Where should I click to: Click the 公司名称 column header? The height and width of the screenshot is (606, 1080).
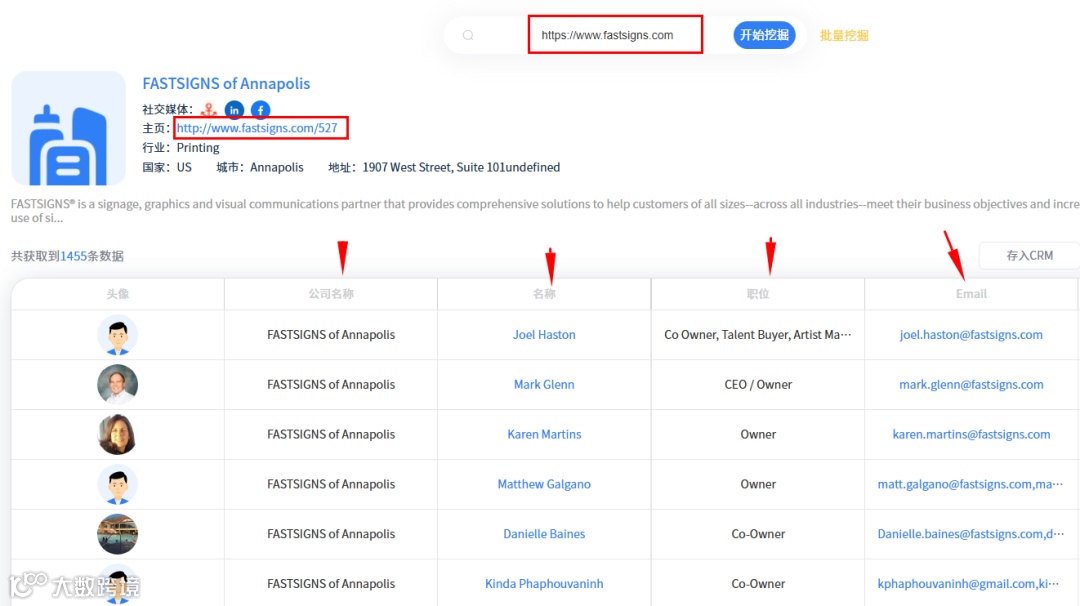(331, 294)
